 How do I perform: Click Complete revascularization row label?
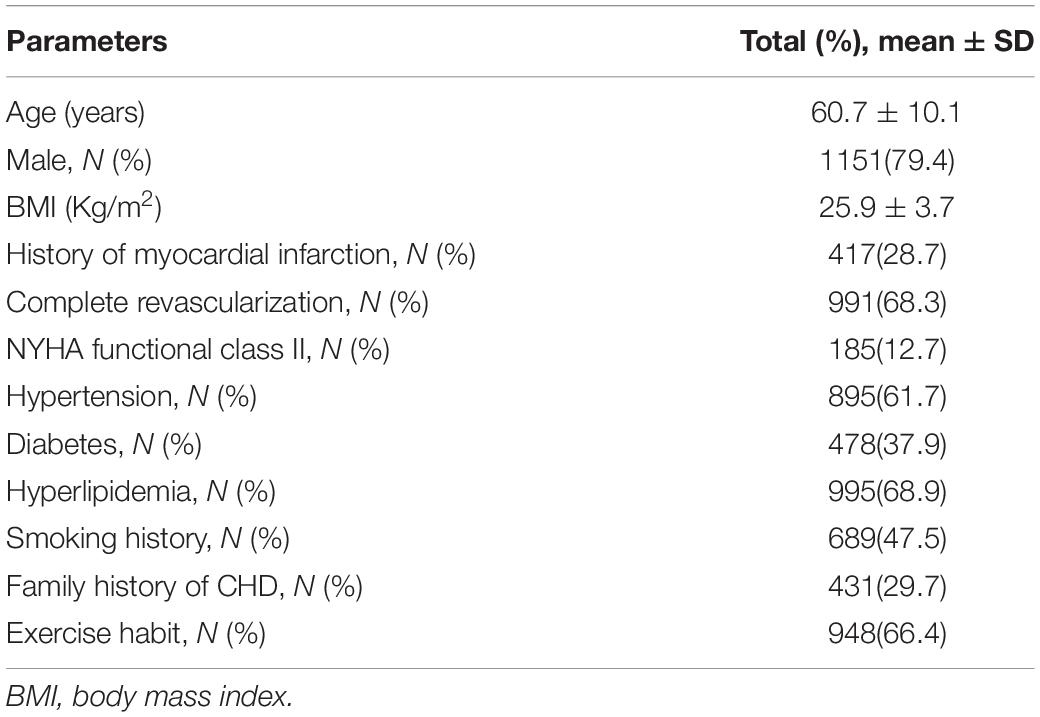218,302
